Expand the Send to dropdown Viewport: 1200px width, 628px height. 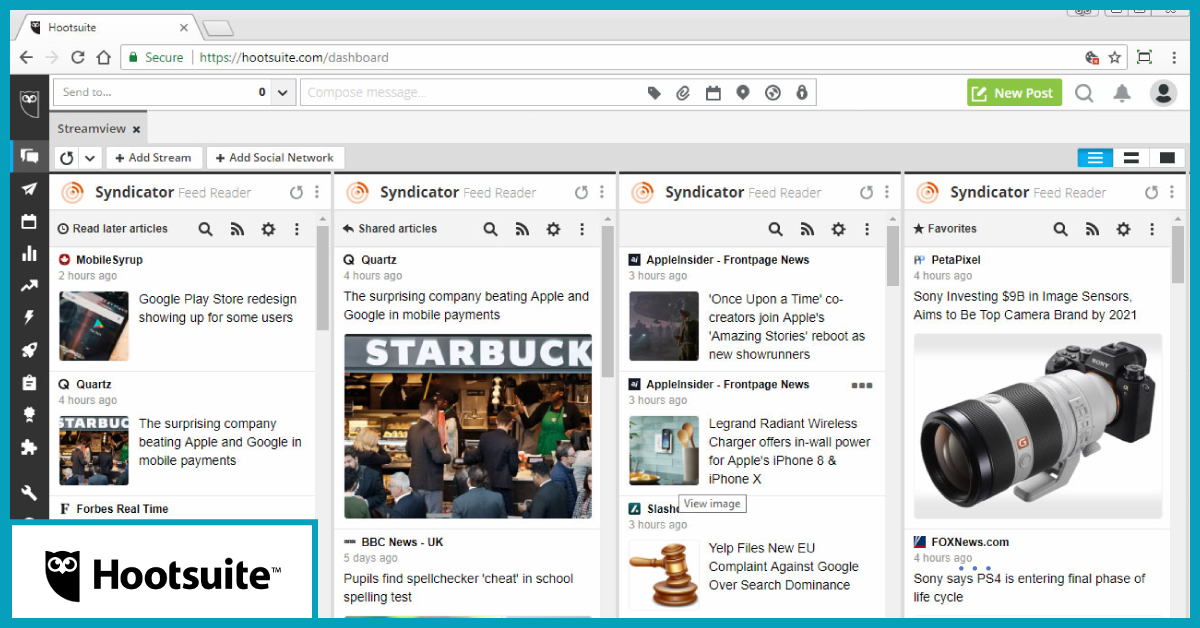click(282, 92)
